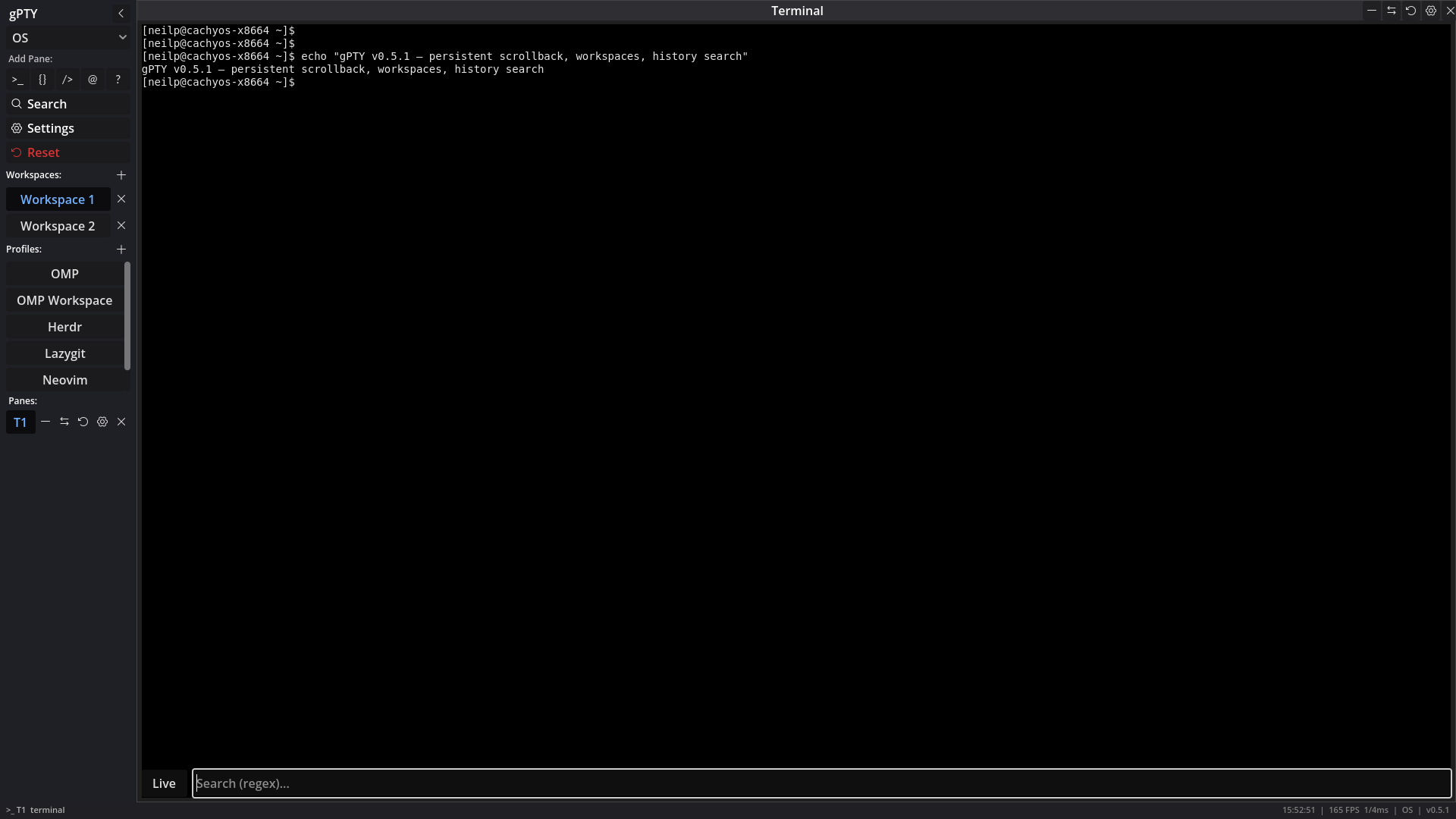Viewport: 1456px width, 819px height.
Task: Add a terminal pane with the >_ icon
Action: 17,80
